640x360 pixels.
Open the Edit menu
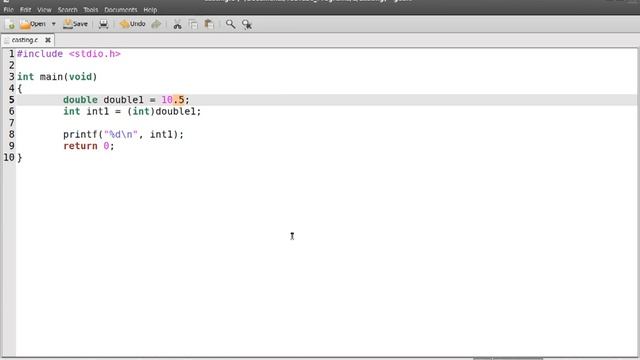(x=25, y=9)
